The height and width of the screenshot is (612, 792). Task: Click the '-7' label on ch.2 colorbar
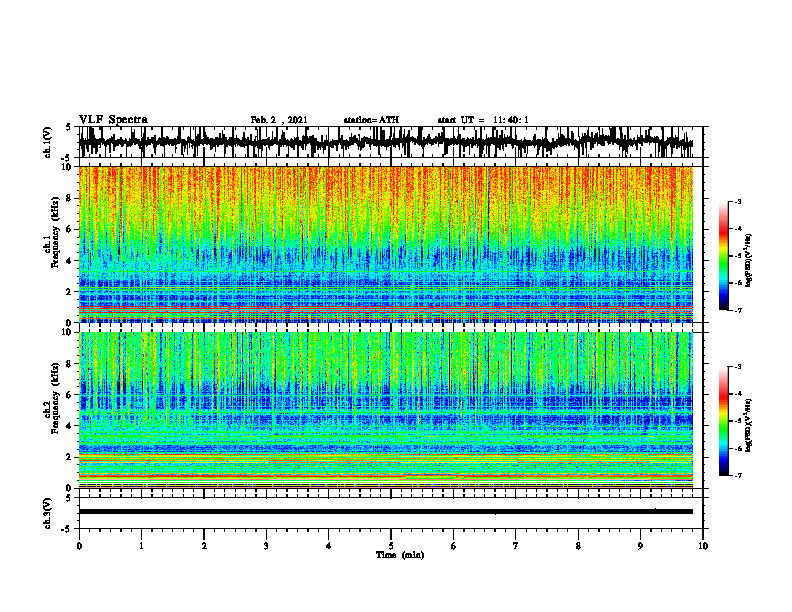[x=738, y=476]
